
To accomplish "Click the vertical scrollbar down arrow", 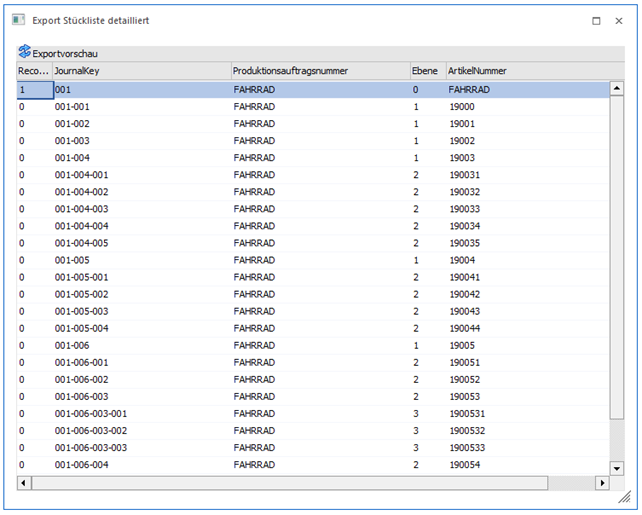I will point(616,467).
